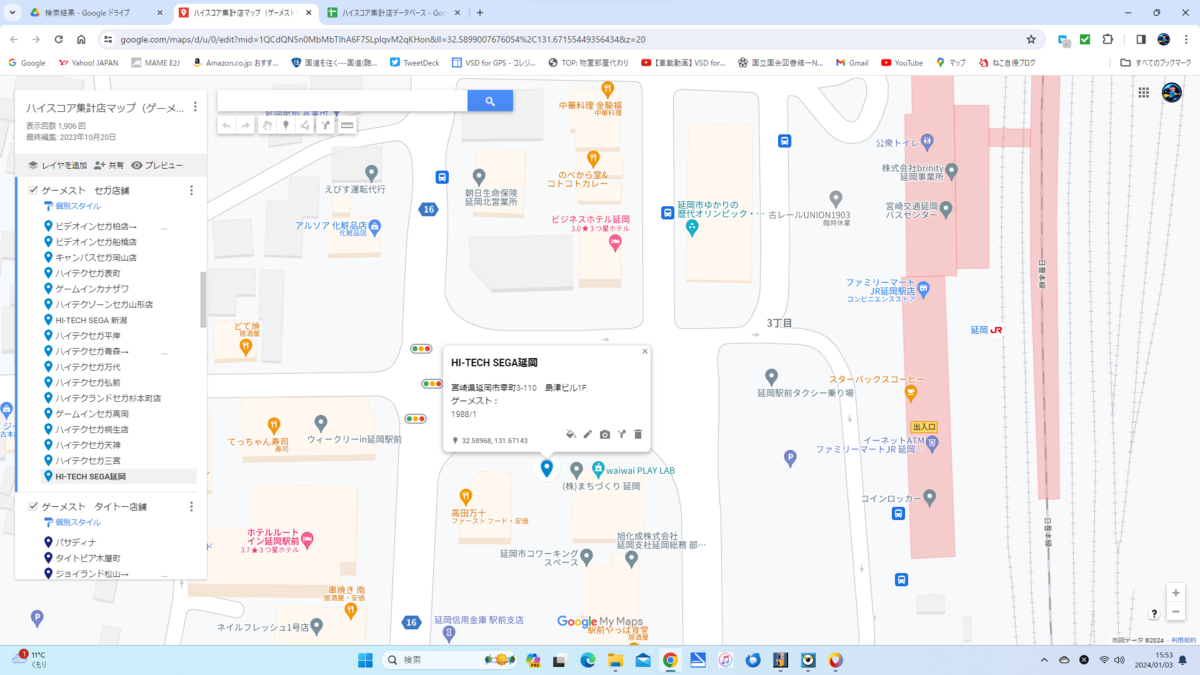Click レイヤを追加 button
The image size is (1200, 675).
(x=57, y=165)
